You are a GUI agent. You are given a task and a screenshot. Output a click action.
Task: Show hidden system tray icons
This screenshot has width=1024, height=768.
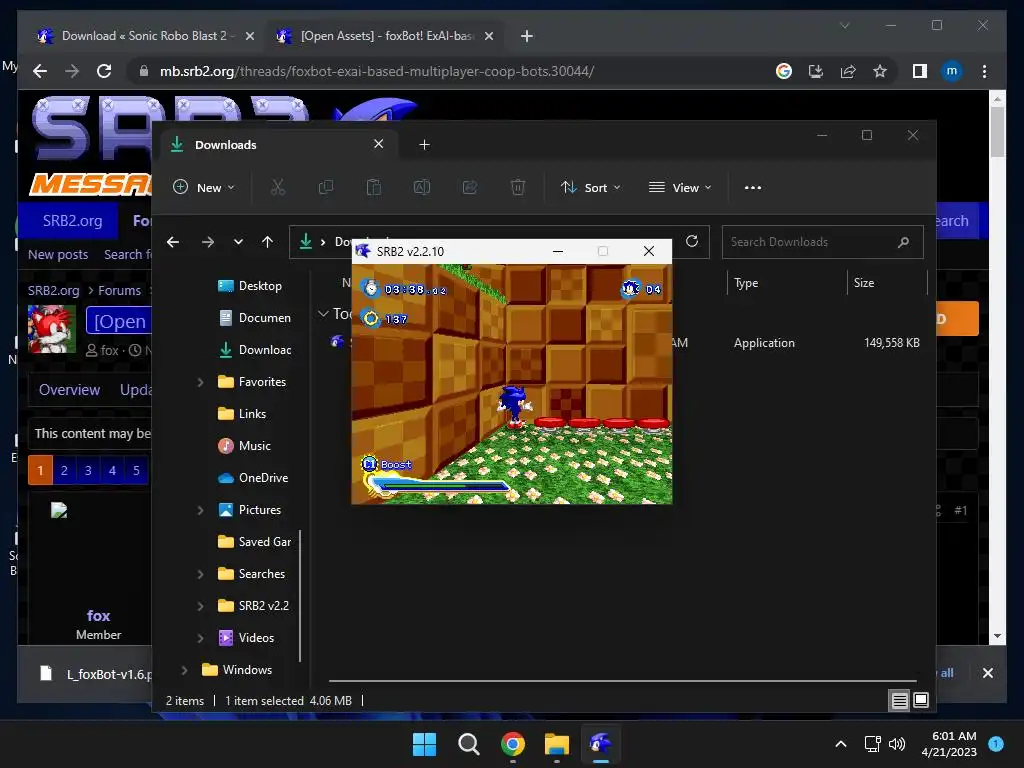tap(840, 744)
